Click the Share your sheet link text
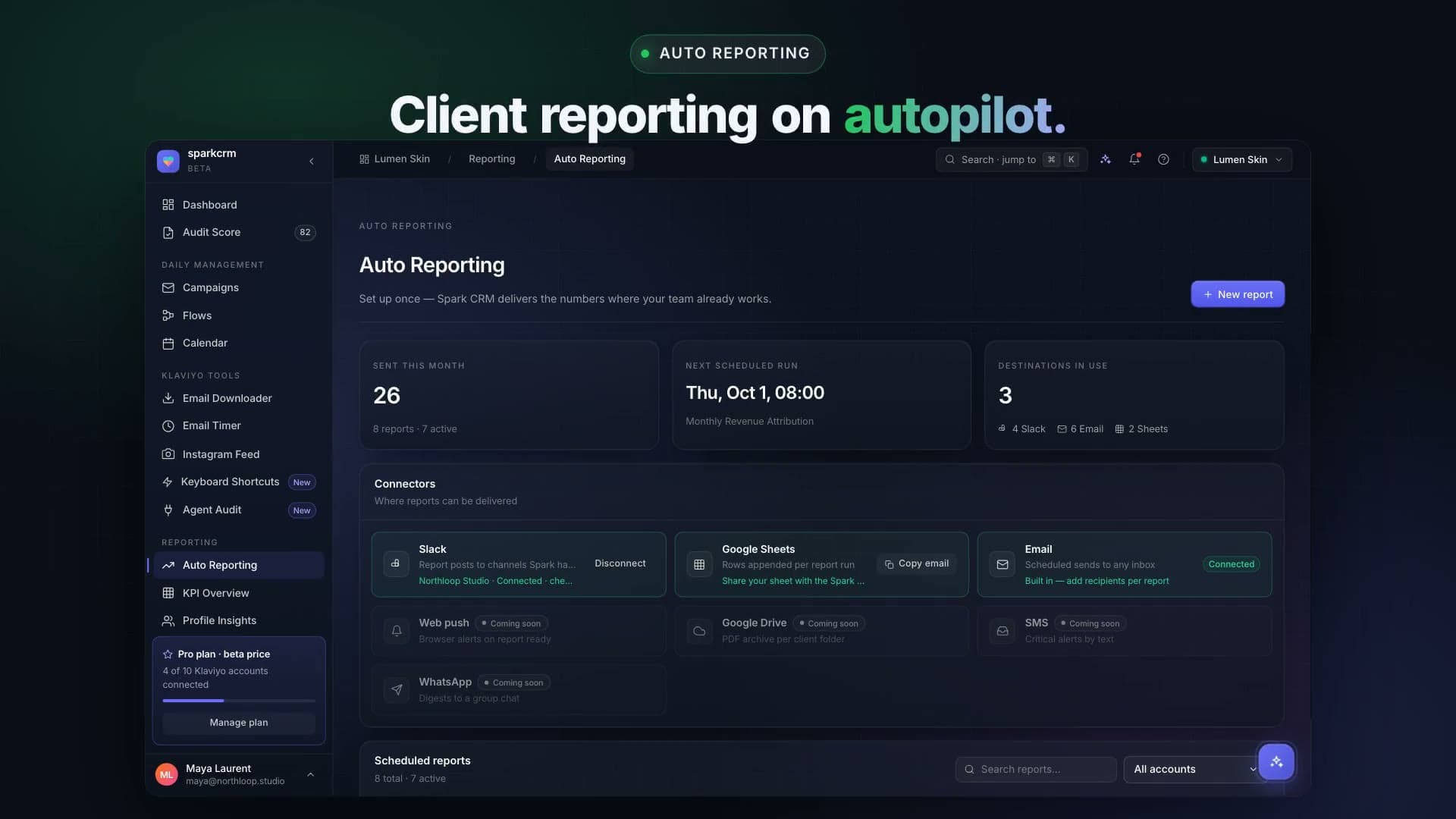The width and height of the screenshot is (1456, 819). coord(792,581)
